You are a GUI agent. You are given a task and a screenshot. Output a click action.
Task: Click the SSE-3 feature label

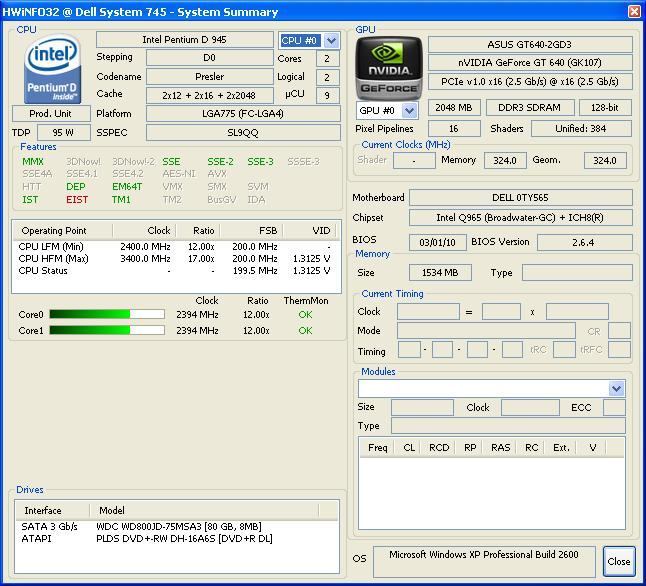[x=260, y=162]
